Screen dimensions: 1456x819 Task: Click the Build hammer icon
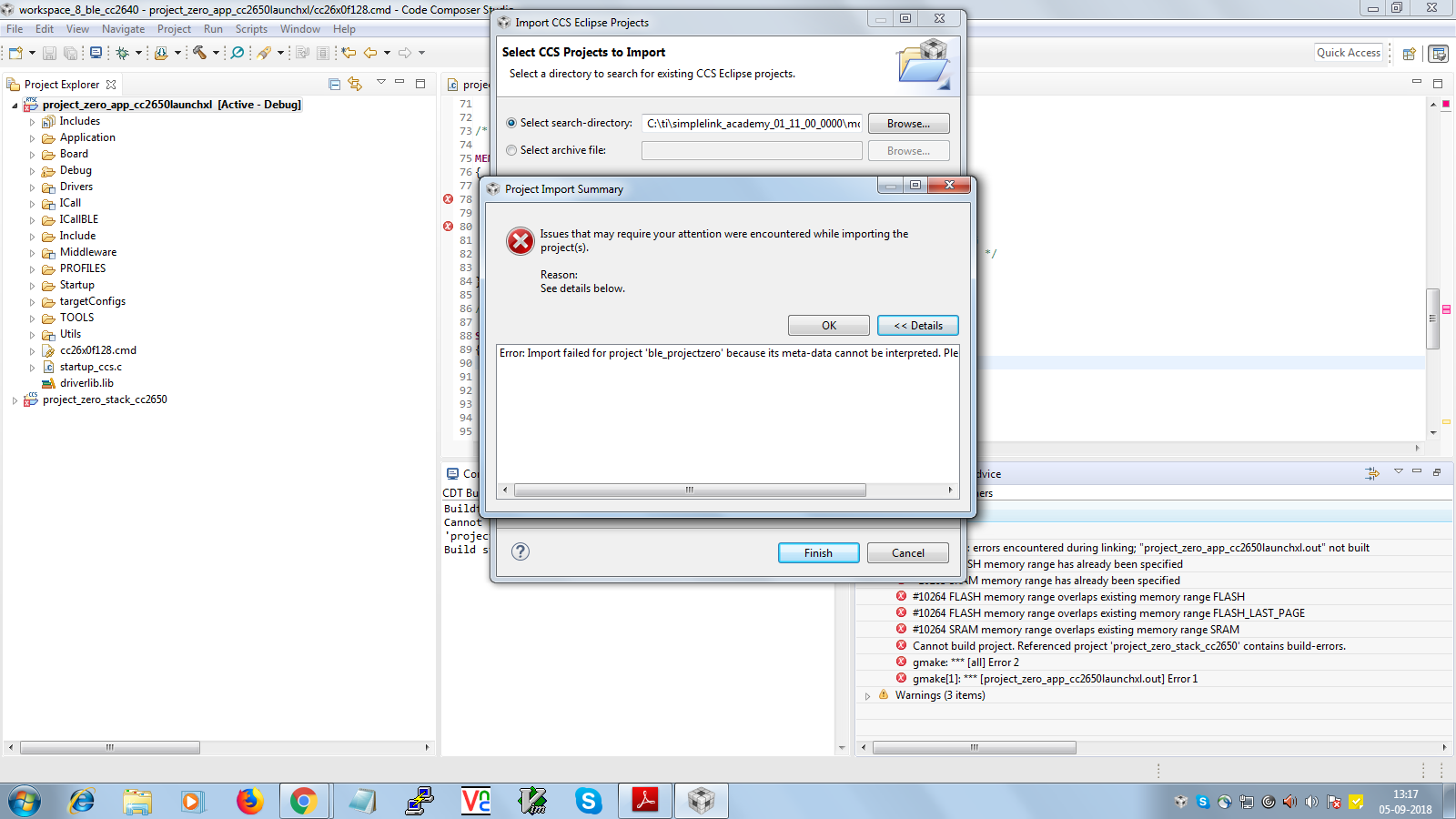(199, 53)
